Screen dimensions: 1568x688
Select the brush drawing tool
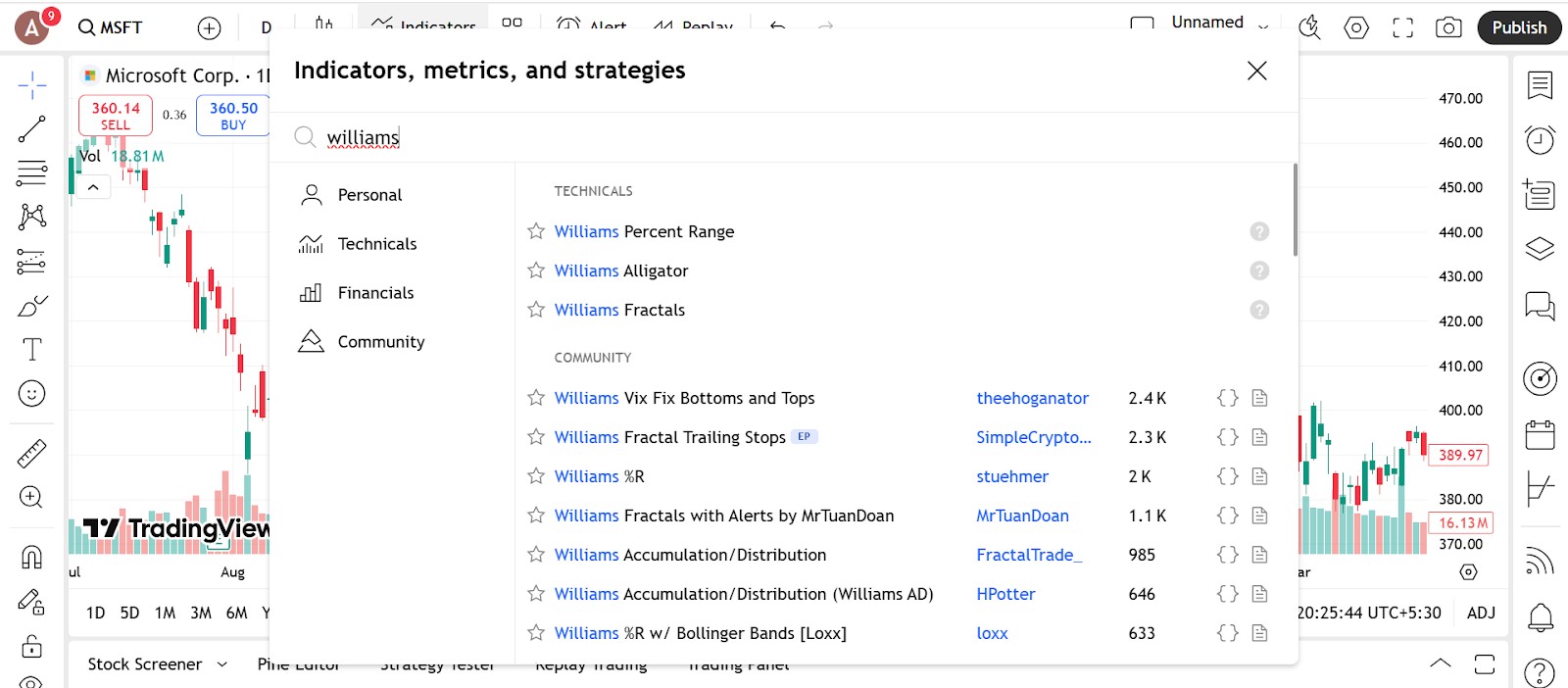pyautogui.click(x=31, y=306)
